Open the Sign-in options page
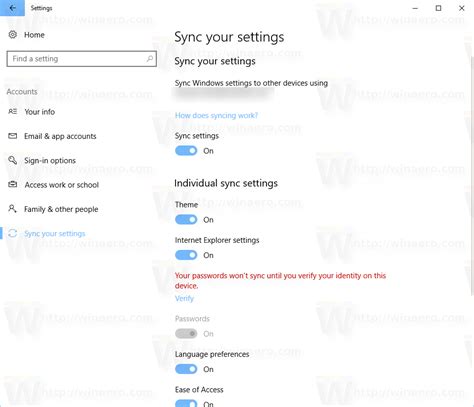 click(x=50, y=161)
